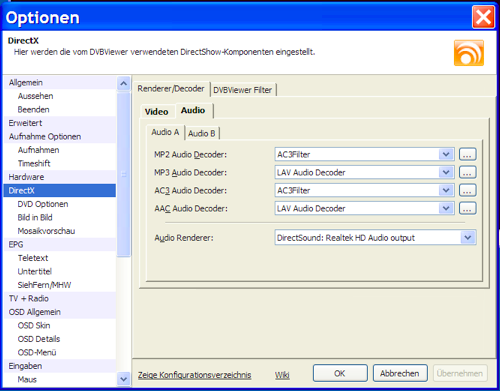Open MP3 Audio Decoder configuration button
The height and width of the screenshot is (391, 500).
pos(467,172)
